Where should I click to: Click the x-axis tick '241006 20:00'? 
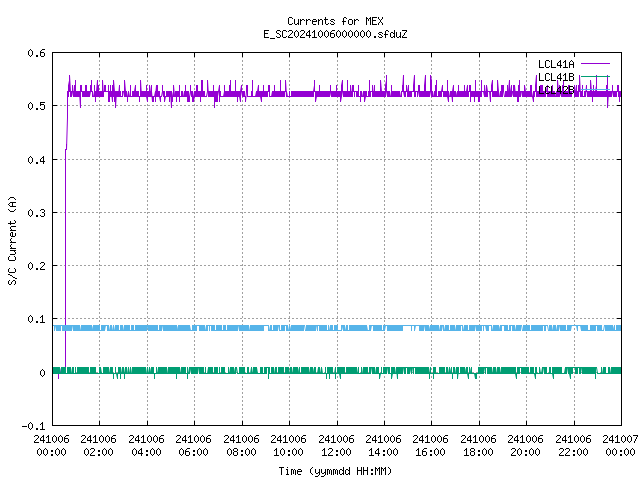[526, 446]
